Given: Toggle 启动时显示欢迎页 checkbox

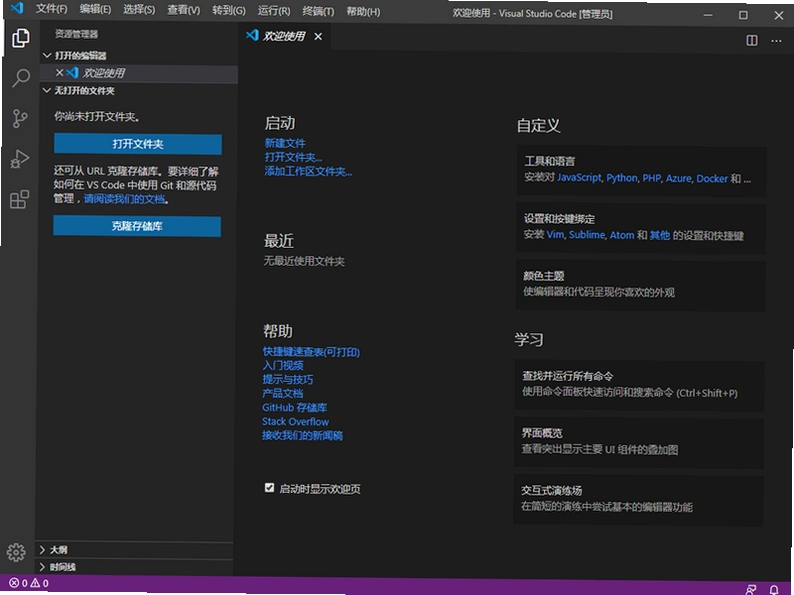Looking at the screenshot, I should [x=269, y=488].
